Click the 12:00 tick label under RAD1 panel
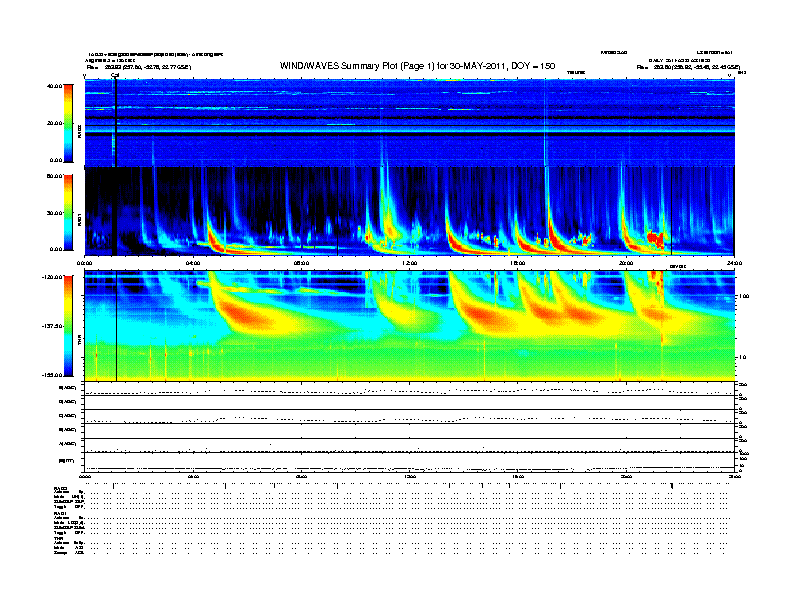The width and height of the screenshot is (792, 612). (x=410, y=264)
